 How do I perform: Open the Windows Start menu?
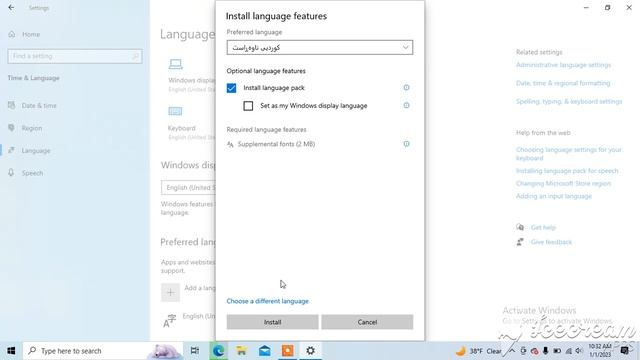11,351
